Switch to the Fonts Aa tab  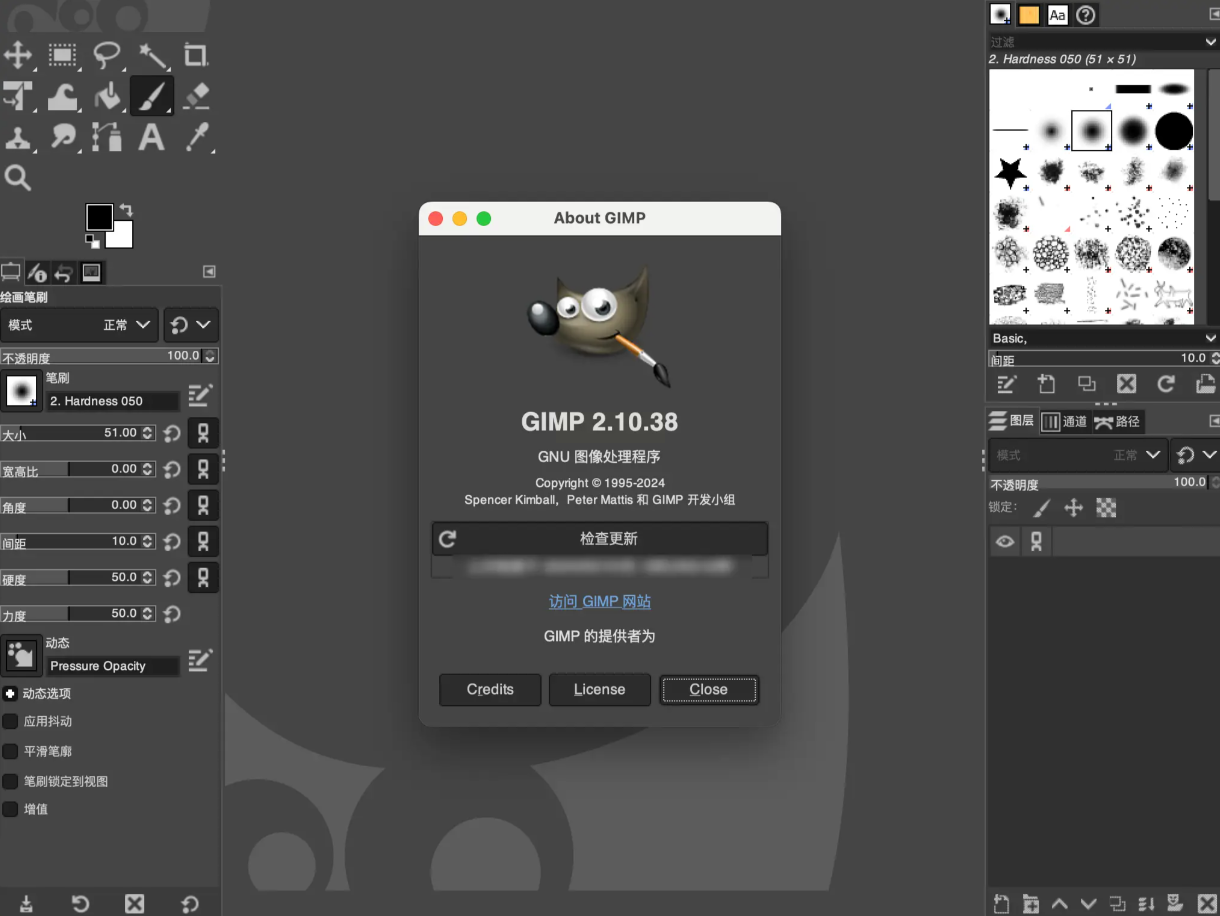(x=1057, y=14)
